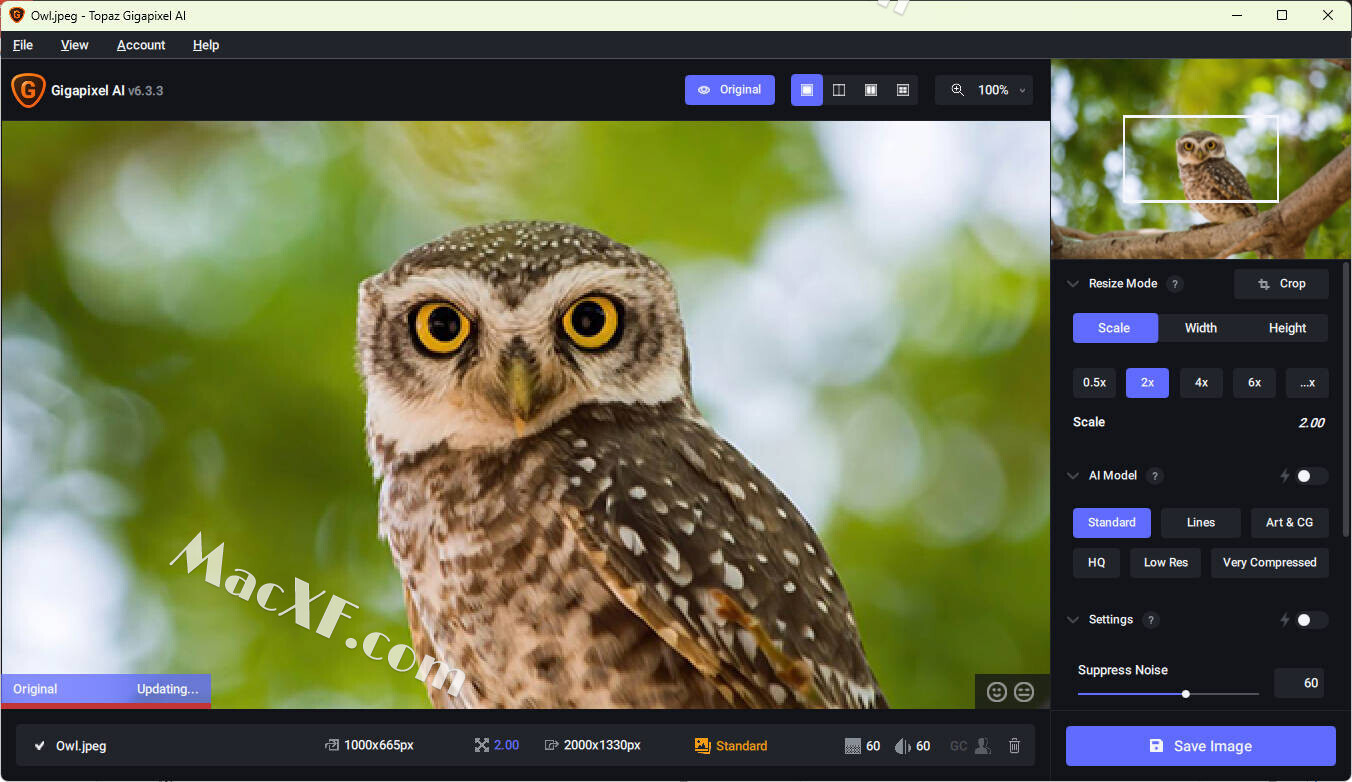This screenshot has height=782, width=1352.
Task: Switch to single image view
Action: pyautogui.click(x=807, y=90)
